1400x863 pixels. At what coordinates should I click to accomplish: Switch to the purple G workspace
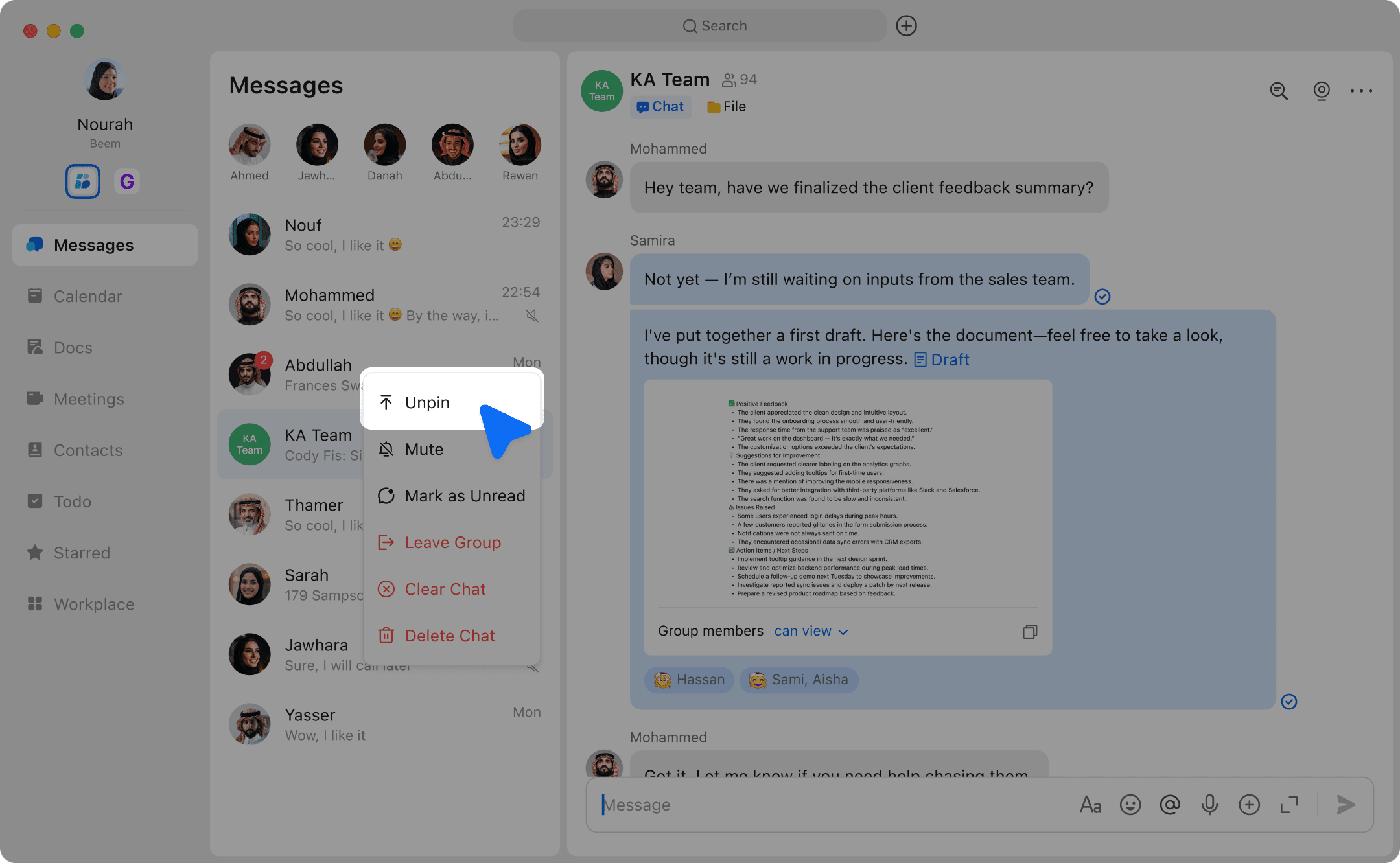[x=127, y=181]
